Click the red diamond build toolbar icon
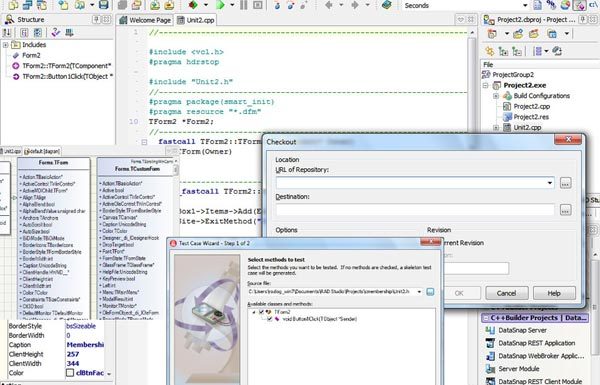 click(x=193, y=5)
